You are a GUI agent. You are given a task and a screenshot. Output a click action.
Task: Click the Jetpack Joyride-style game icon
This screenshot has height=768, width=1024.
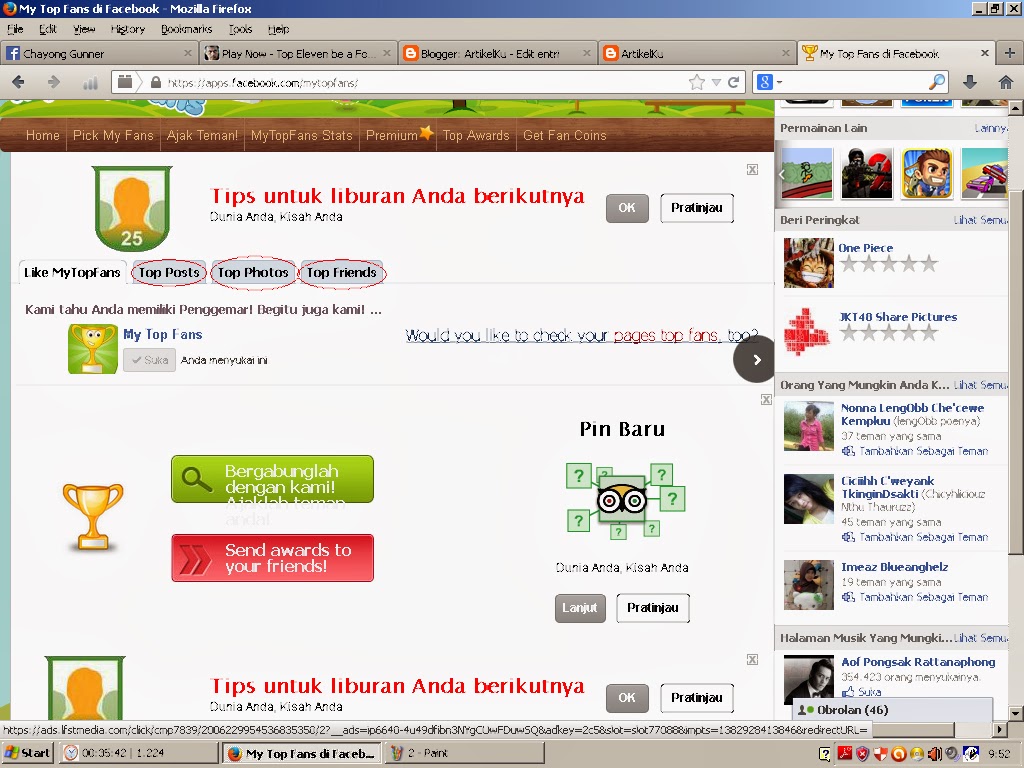(927, 173)
